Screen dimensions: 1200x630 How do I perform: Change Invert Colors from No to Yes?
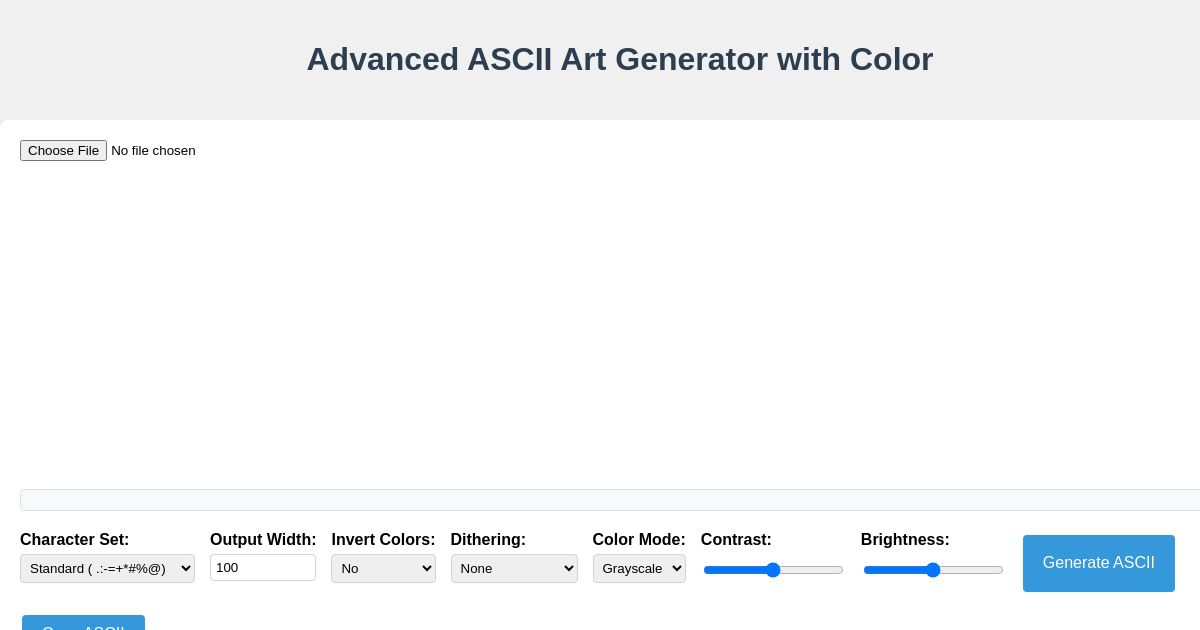tap(383, 568)
